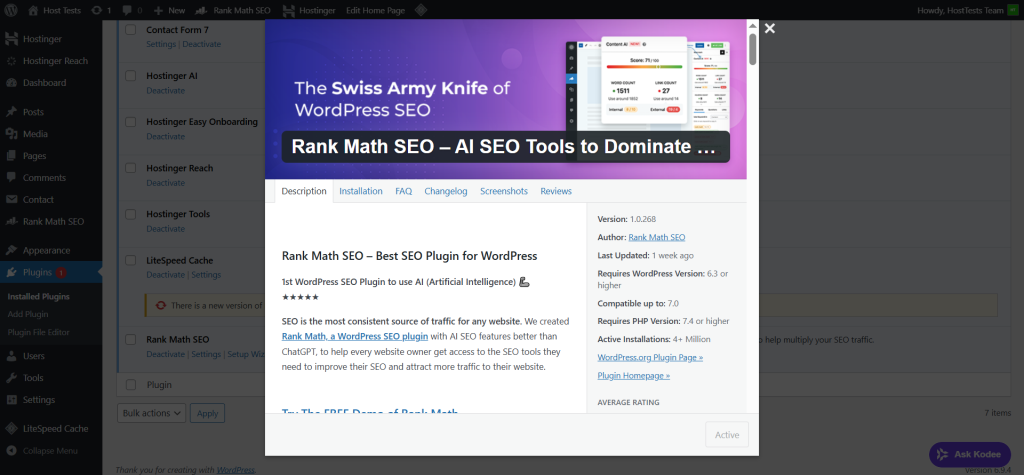This screenshot has width=1024, height=475.
Task: Click the LiteSpeed diamond icon in admin bar
Action: [x=422, y=10]
